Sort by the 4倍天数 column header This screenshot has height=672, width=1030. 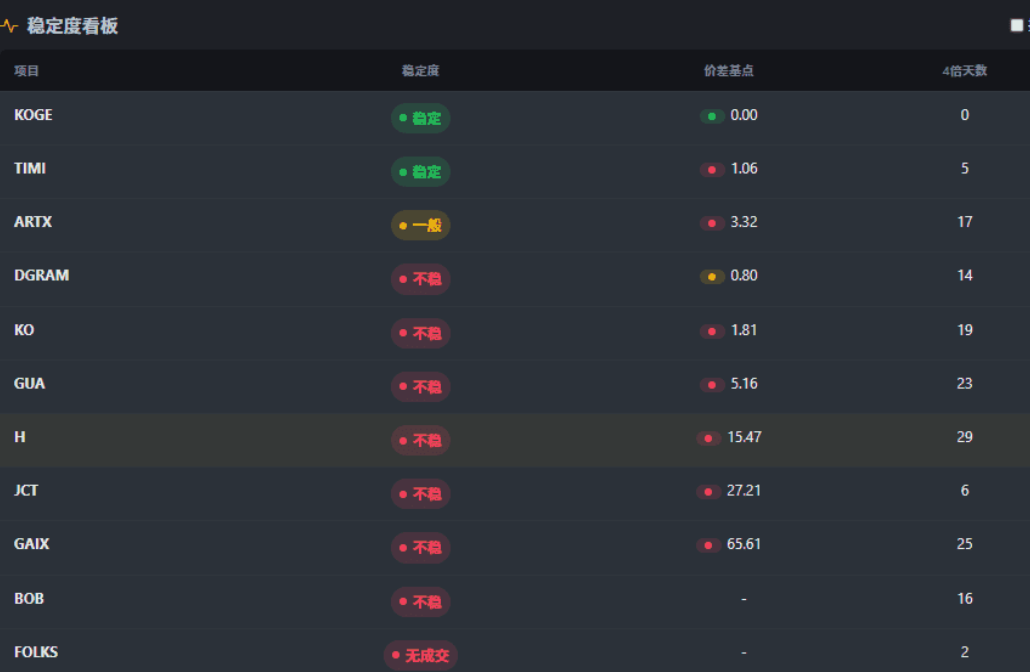[964, 71]
